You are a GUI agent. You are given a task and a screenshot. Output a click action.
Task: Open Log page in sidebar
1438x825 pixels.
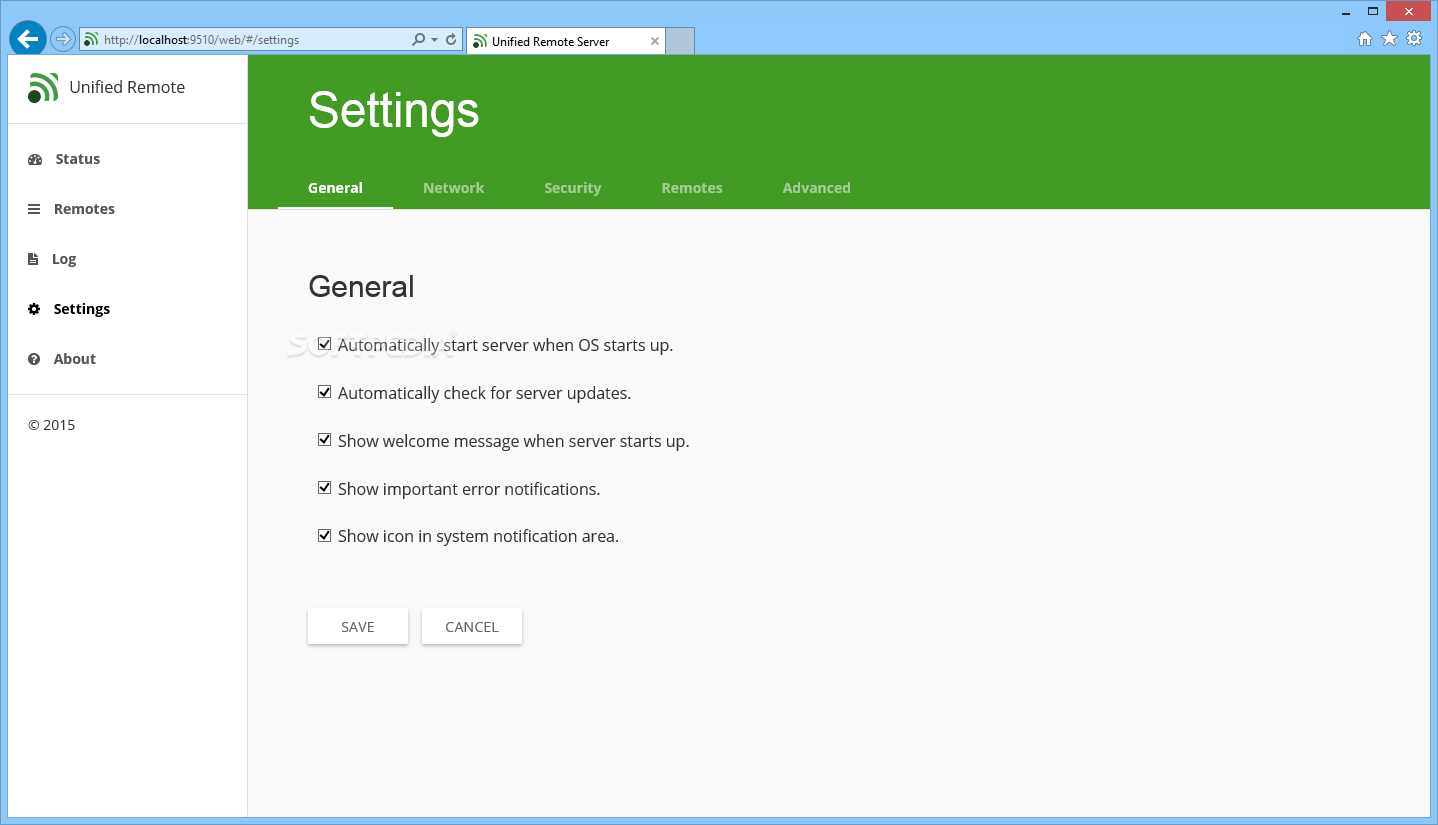[x=64, y=259]
